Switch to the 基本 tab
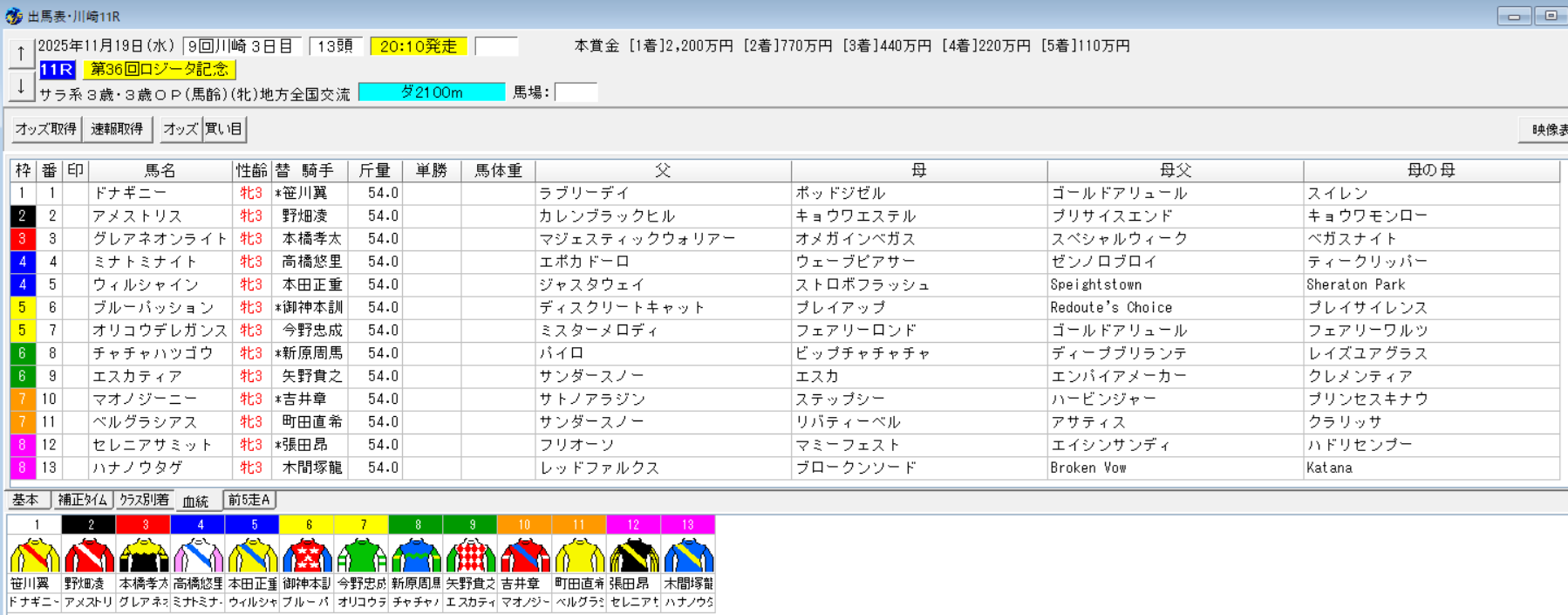Viewport: 1568px width, 615px height. point(26,500)
